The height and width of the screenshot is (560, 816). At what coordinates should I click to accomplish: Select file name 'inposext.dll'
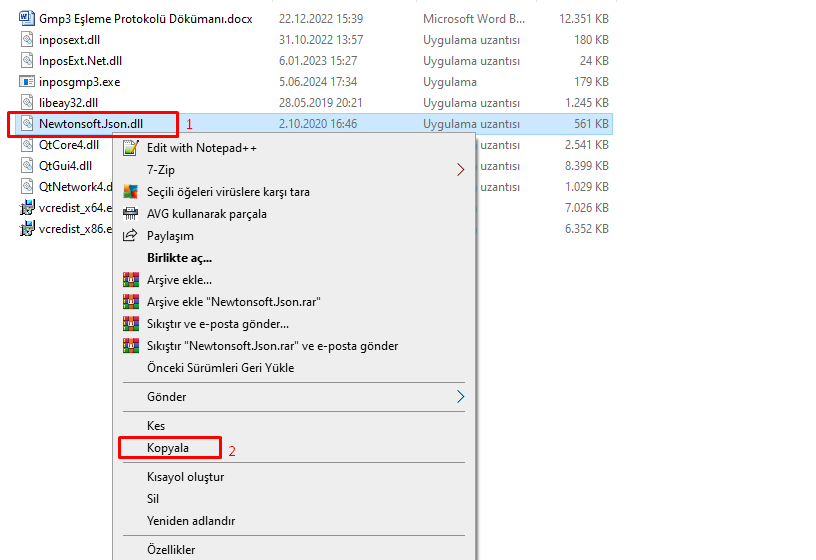69,40
